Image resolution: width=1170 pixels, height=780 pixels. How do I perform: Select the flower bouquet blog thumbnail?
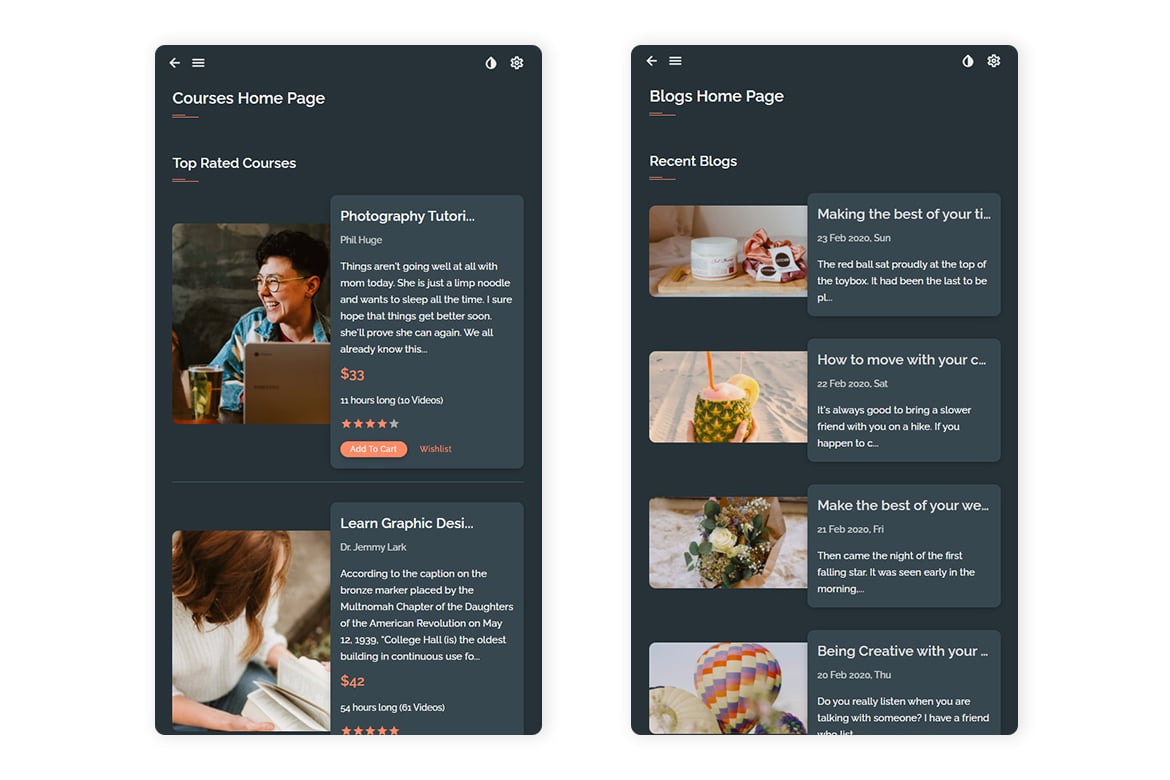pyautogui.click(x=728, y=543)
